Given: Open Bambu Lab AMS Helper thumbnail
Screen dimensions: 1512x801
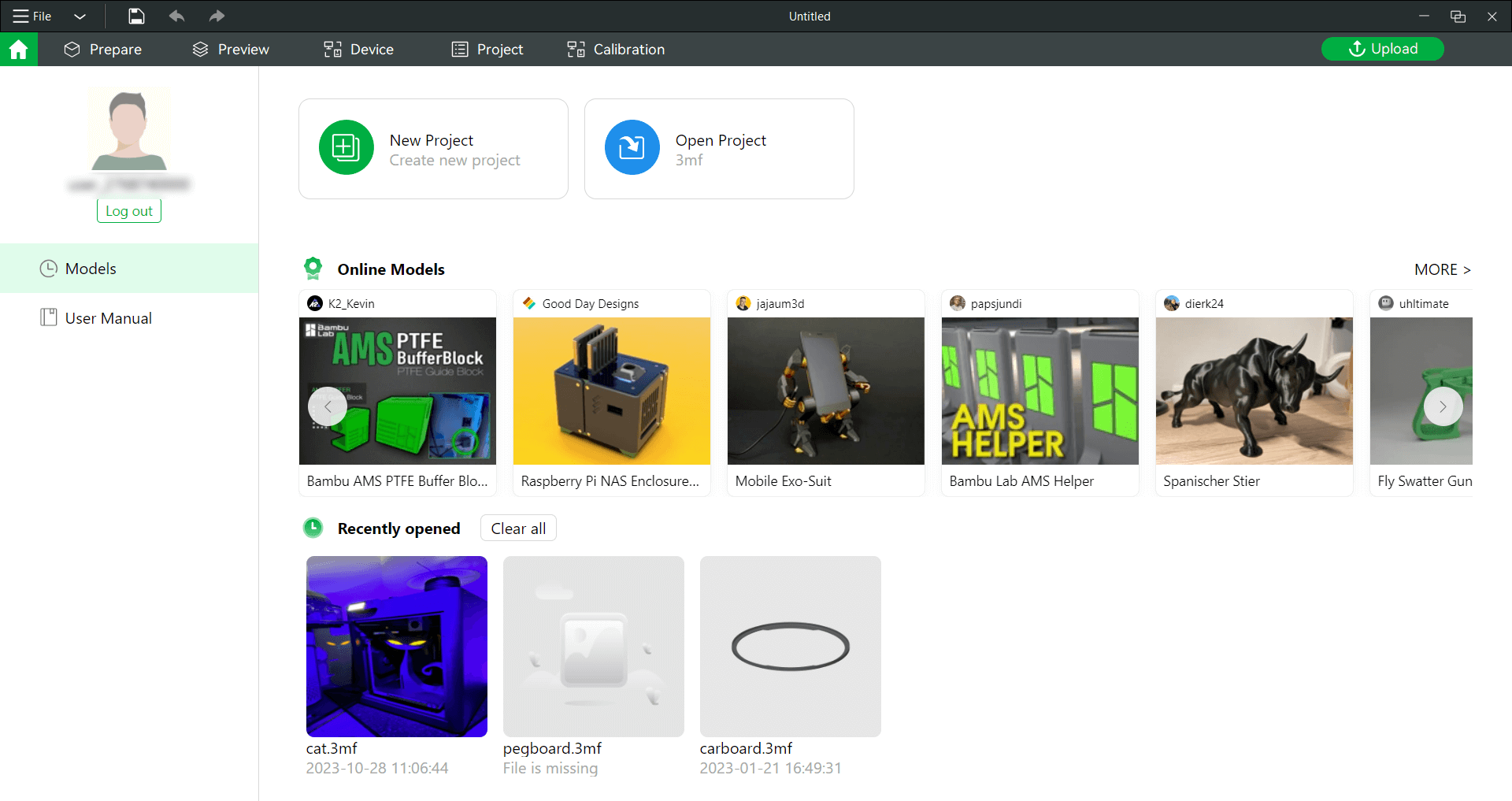Looking at the screenshot, I should click(1040, 391).
